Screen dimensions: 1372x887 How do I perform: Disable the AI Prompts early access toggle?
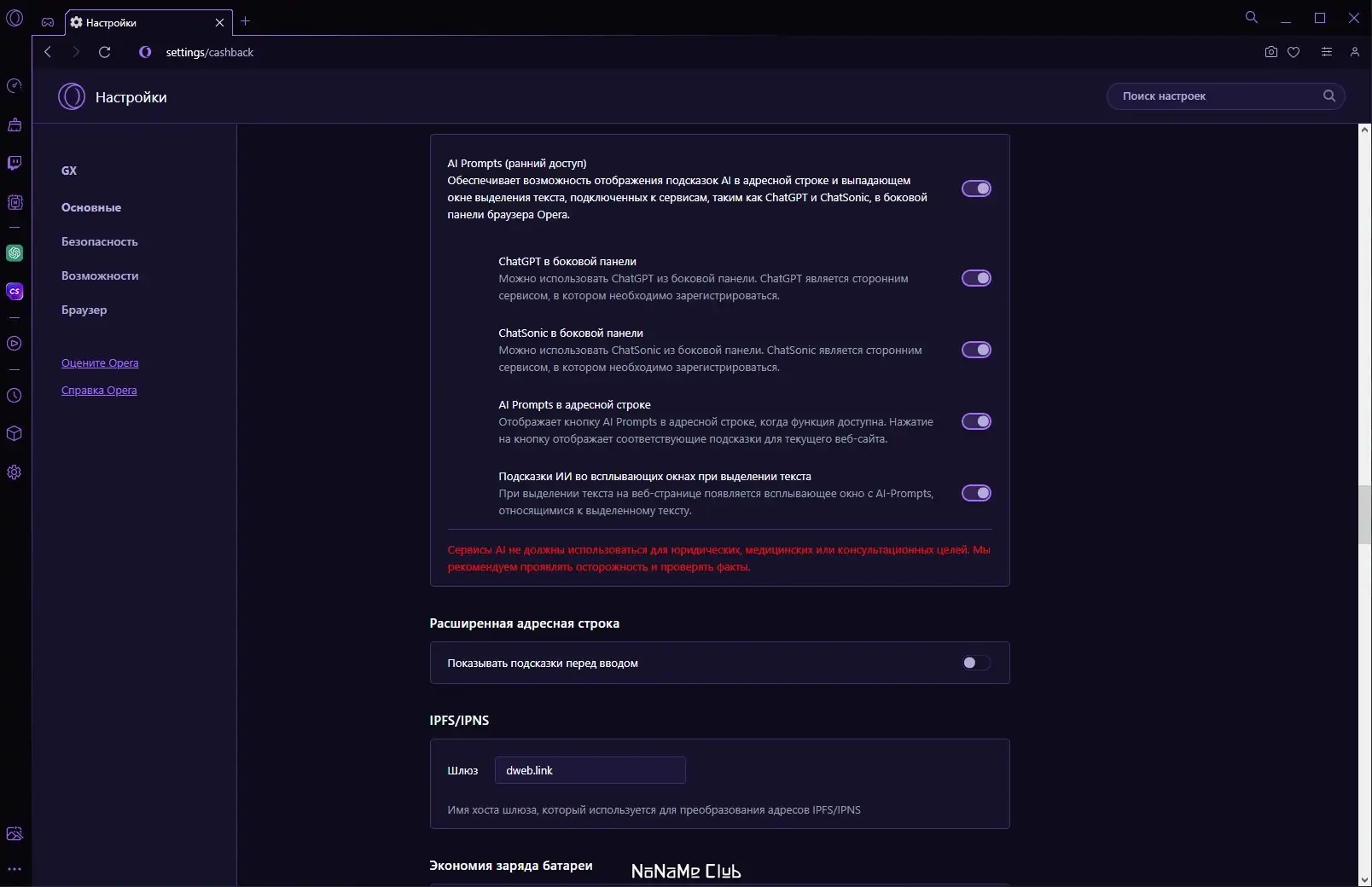pyautogui.click(x=976, y=188)
